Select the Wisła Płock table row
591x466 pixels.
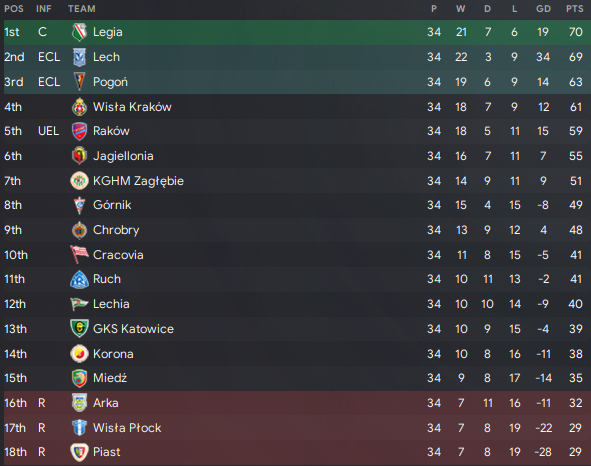[297, 428]
